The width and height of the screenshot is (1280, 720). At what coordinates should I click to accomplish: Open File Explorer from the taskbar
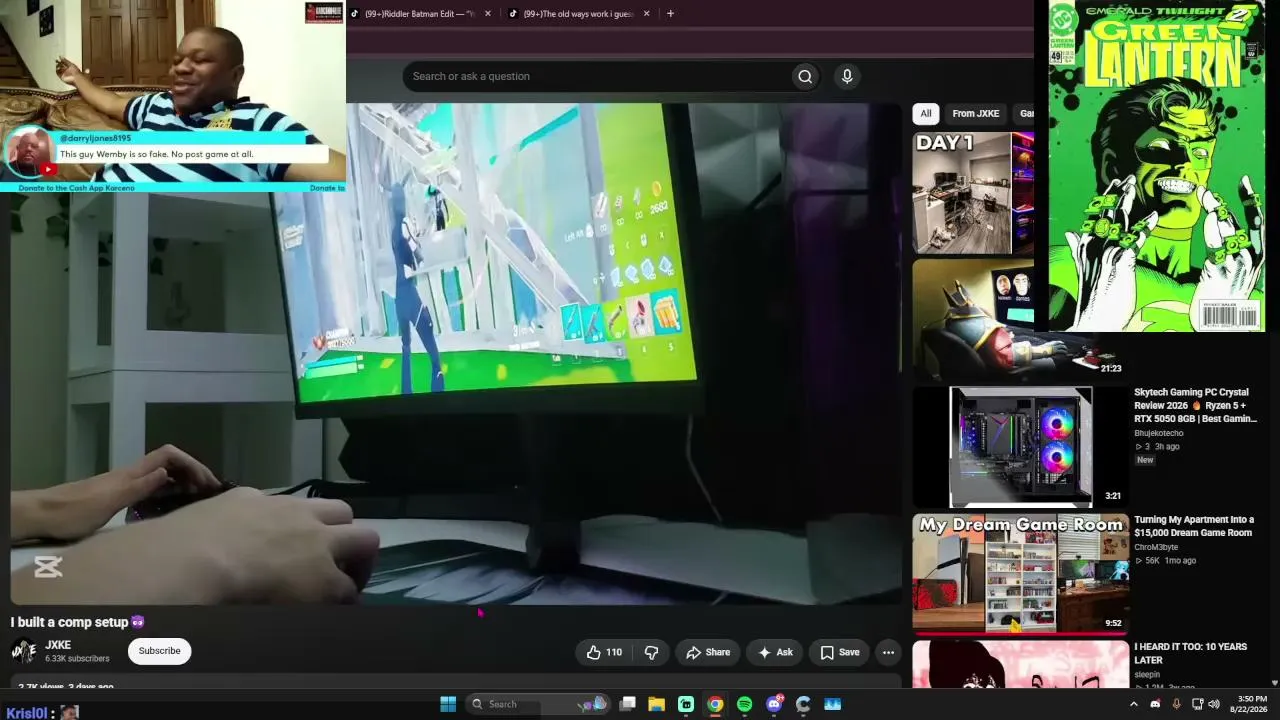(x=657, y=704)
